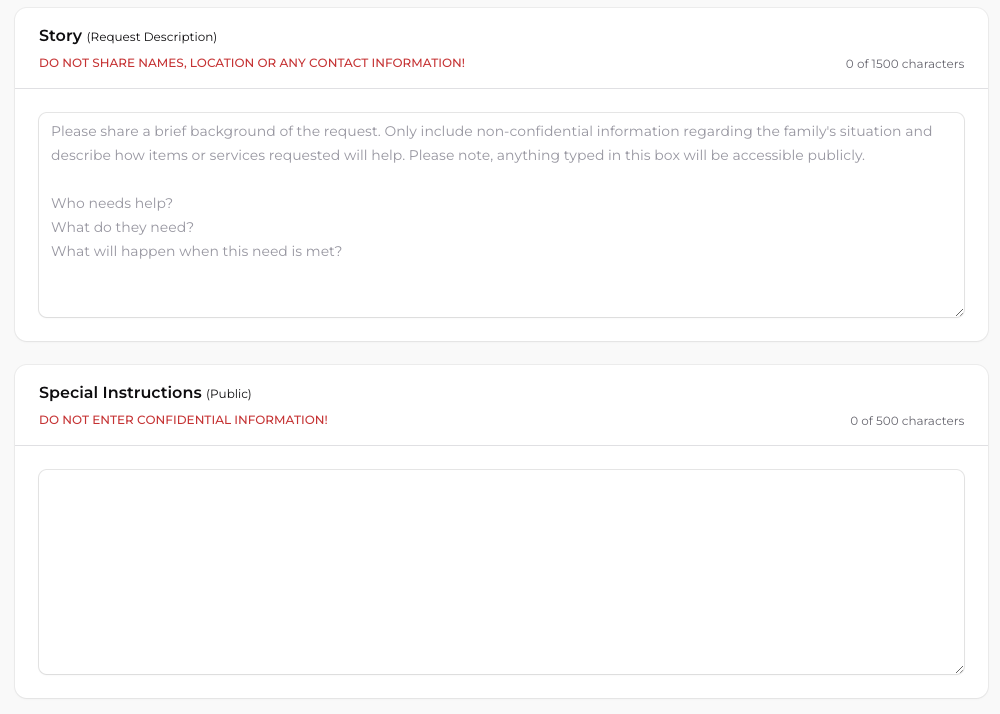
Task: Click "What will happen when this need is met?"
Action: pyautogui.click(x=196, y=251)
